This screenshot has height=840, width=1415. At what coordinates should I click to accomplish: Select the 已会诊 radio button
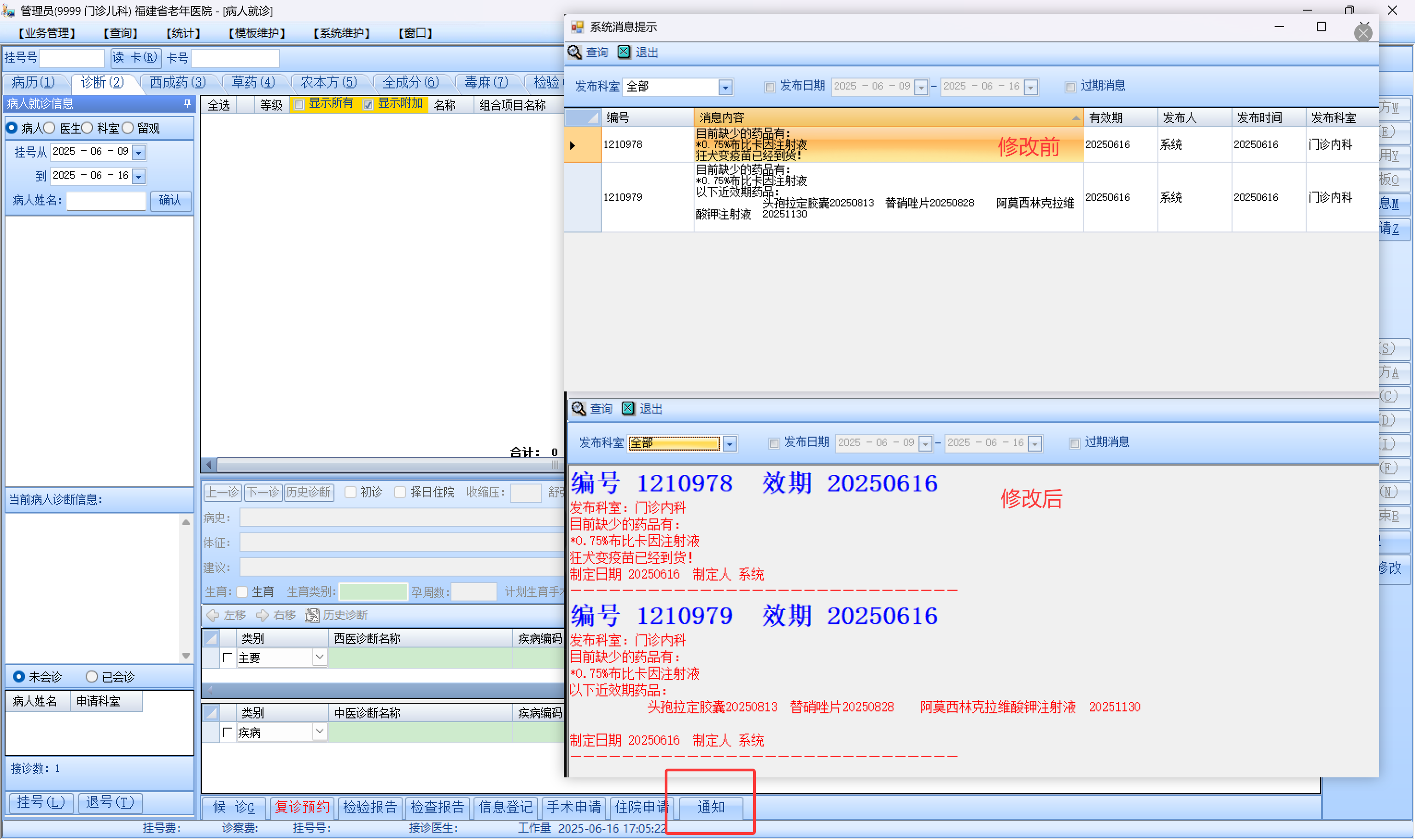[92, 677]
